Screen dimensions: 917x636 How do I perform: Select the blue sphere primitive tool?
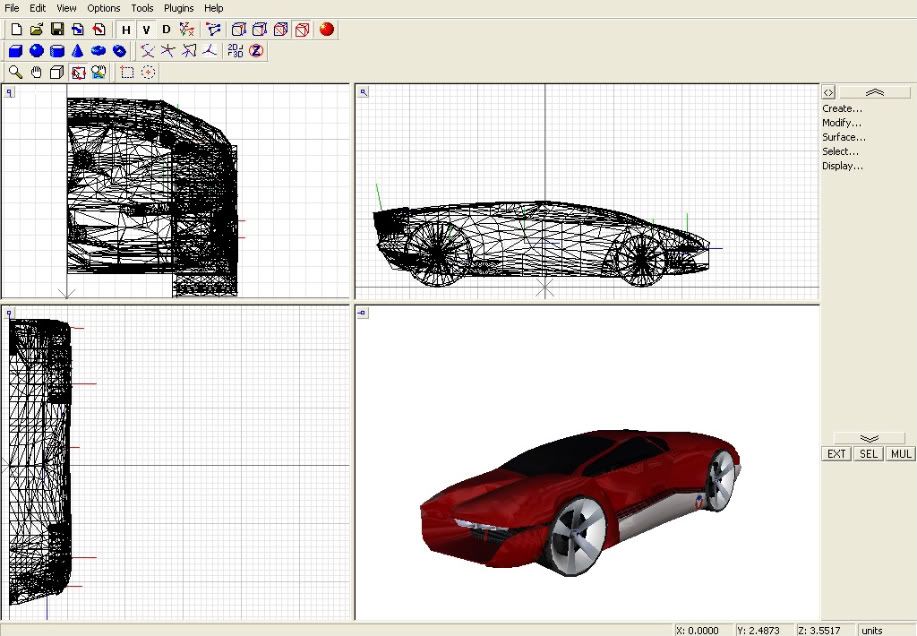pyautogui.click(x=37, y=51)
